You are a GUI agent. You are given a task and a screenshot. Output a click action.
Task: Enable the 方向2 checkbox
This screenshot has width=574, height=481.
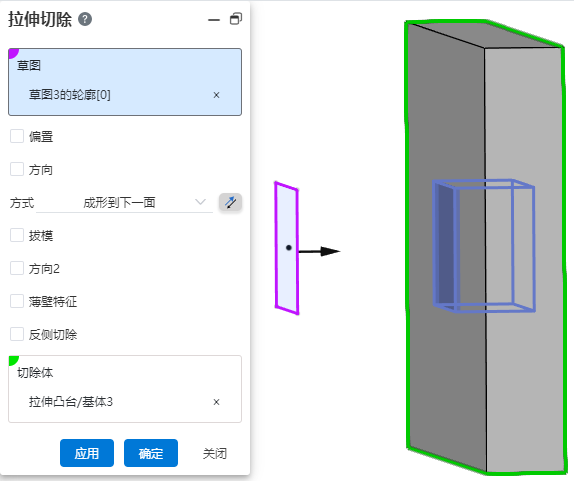click(17, 268)
